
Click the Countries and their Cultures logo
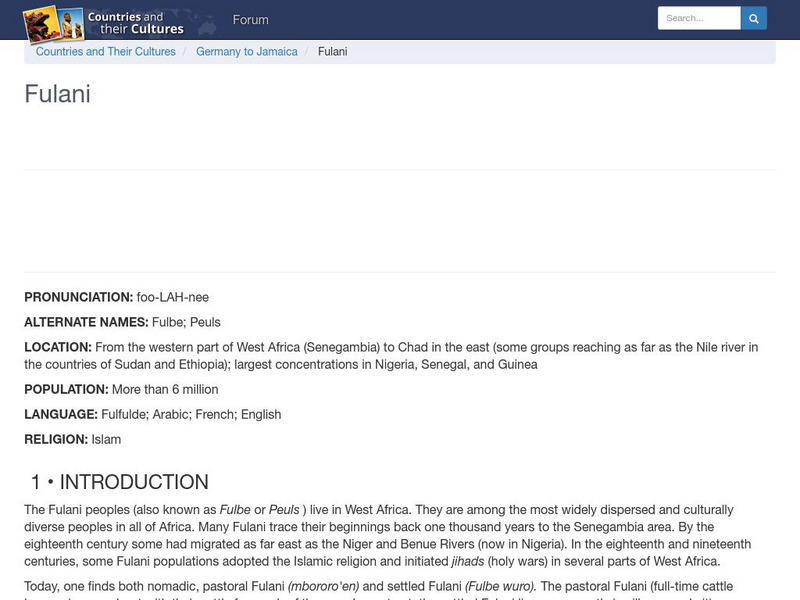(104, 23)
